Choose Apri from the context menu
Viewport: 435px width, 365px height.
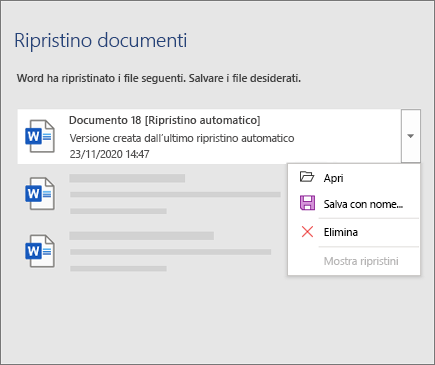click(354, 178)
